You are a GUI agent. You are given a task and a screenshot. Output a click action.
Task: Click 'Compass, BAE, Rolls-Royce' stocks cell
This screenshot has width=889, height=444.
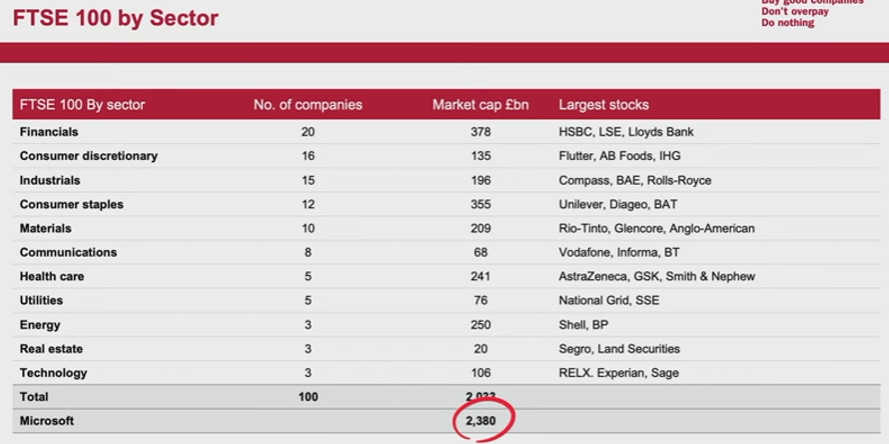tap(635, 180)
